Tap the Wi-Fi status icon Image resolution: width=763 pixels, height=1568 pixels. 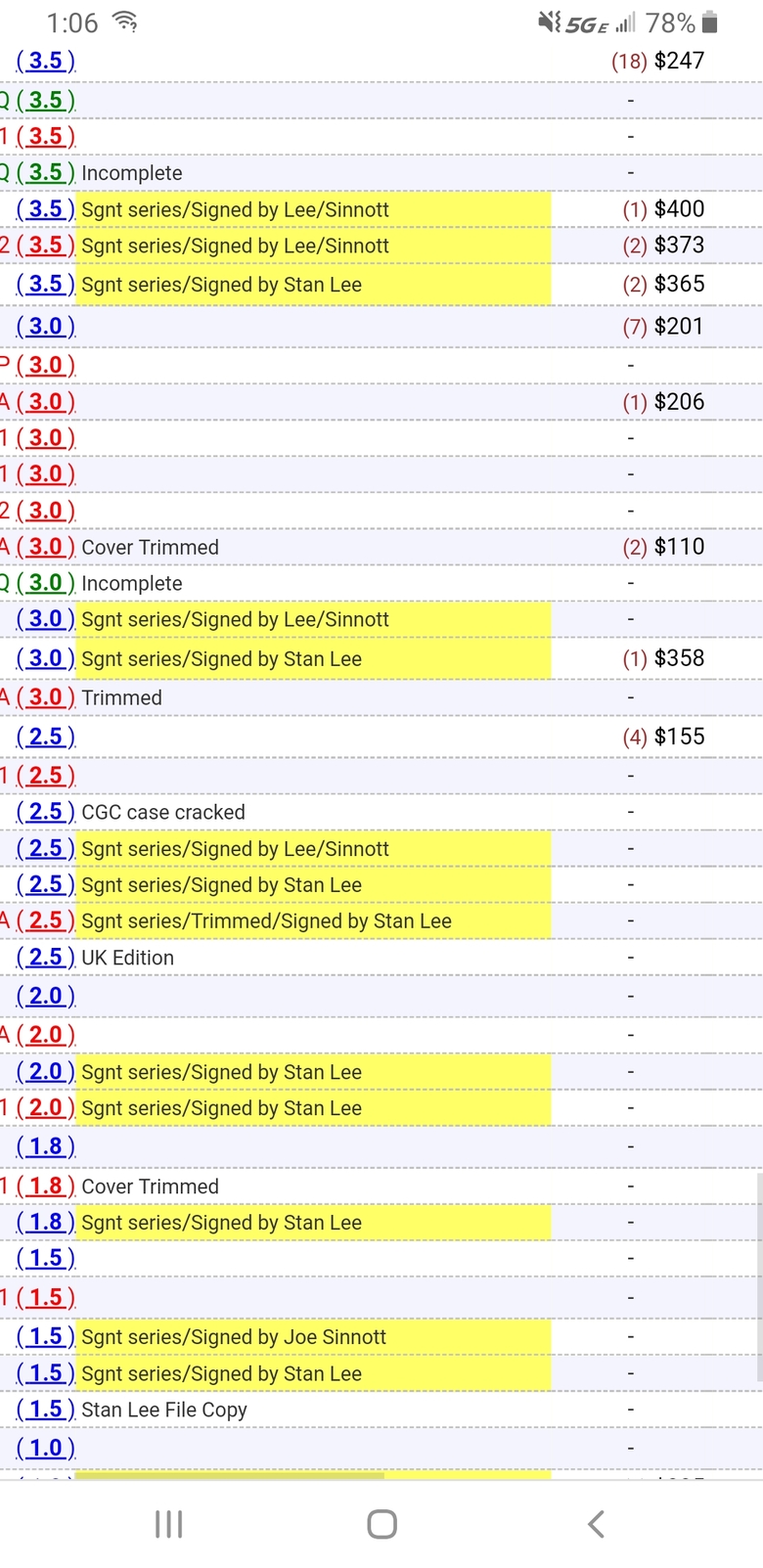125,22
